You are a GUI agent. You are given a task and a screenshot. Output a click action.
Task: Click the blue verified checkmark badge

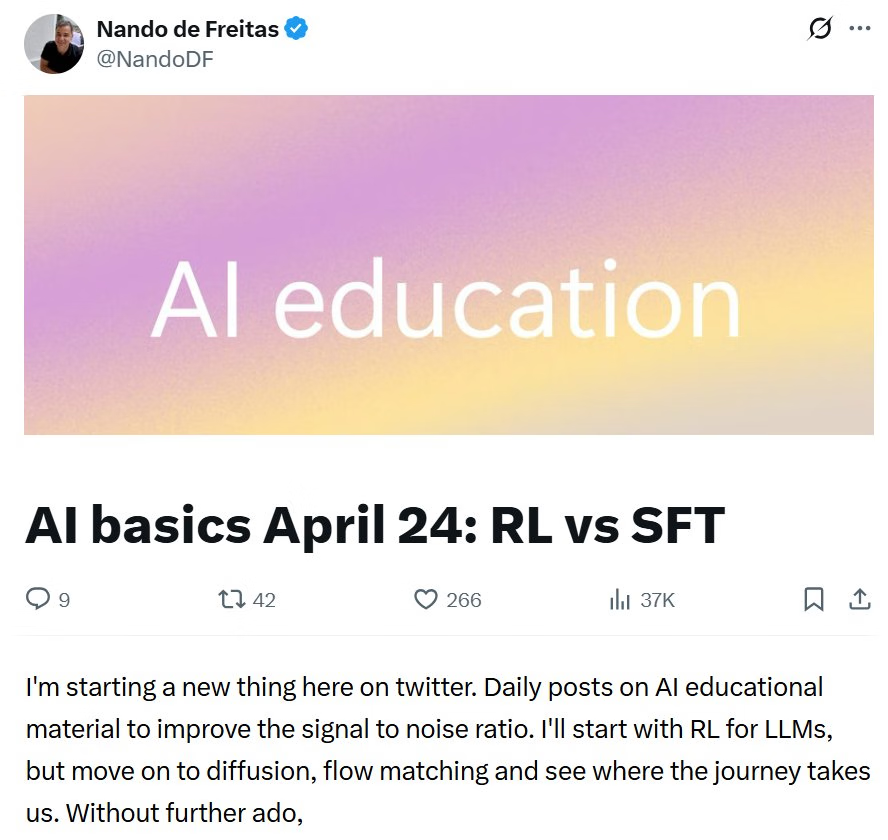[296, 28]
